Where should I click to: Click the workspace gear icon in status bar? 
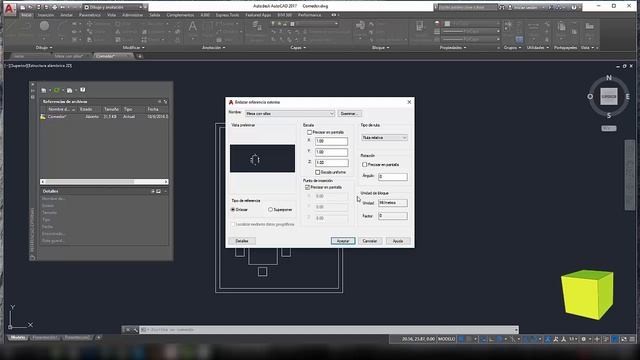[584, 339]
